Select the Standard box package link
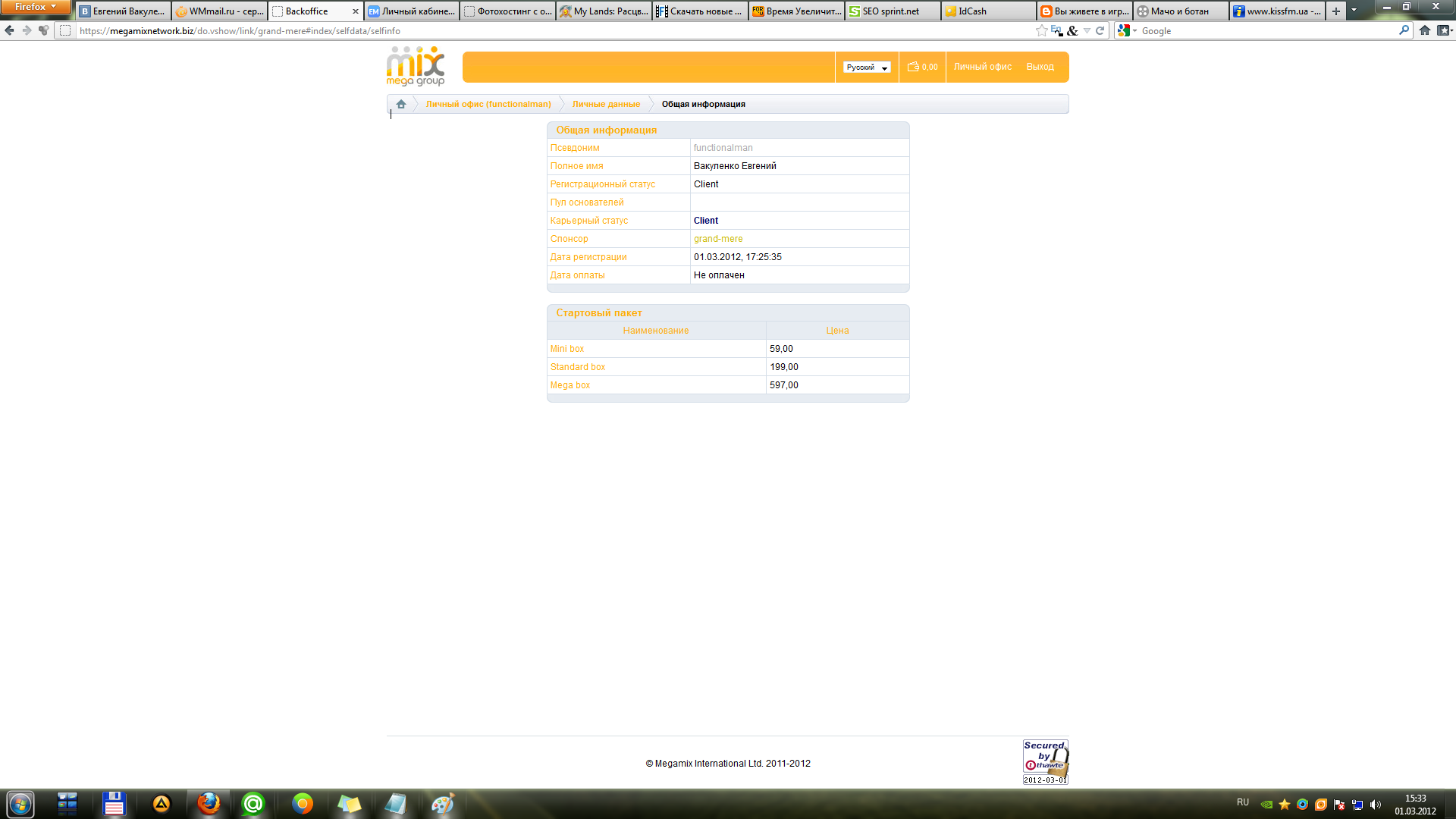The height and width of the screenshot is (819, 1456). [577, 367]
